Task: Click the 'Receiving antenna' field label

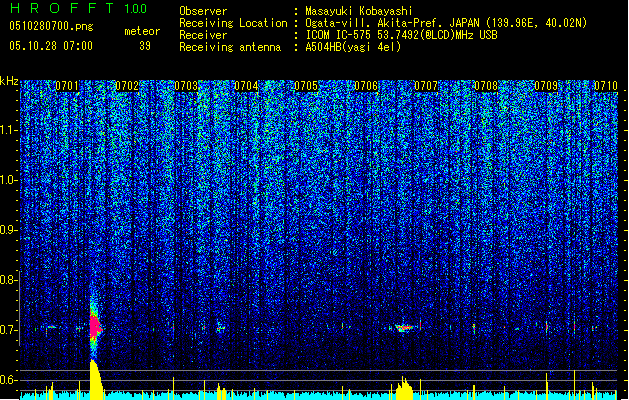Action: (x=230, y=47)
